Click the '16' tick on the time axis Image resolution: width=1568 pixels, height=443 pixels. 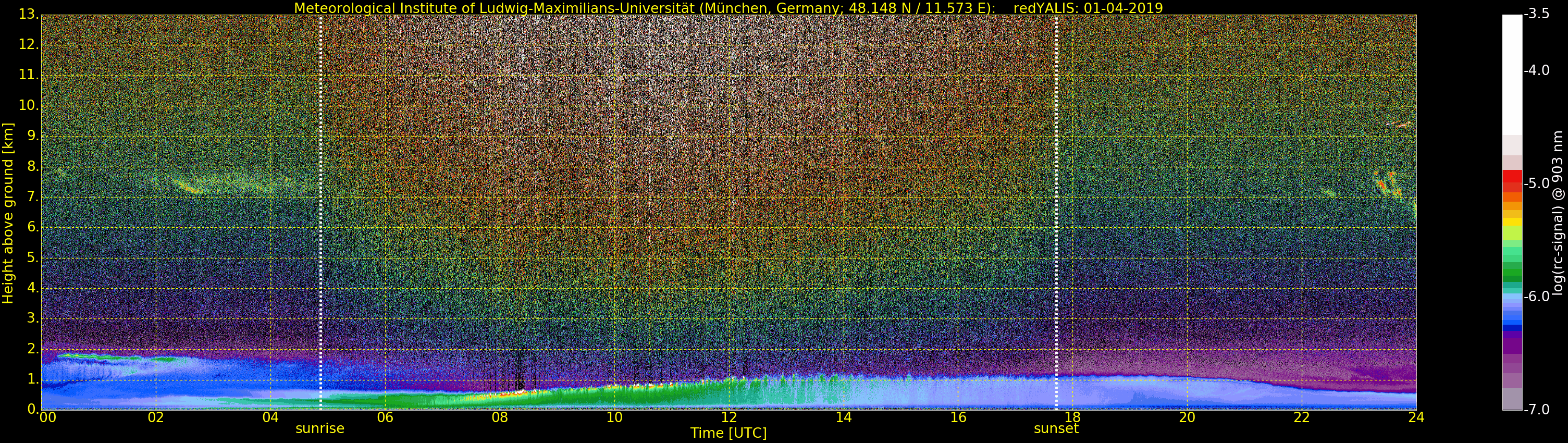pyautogui.click(x=958, y=417)
